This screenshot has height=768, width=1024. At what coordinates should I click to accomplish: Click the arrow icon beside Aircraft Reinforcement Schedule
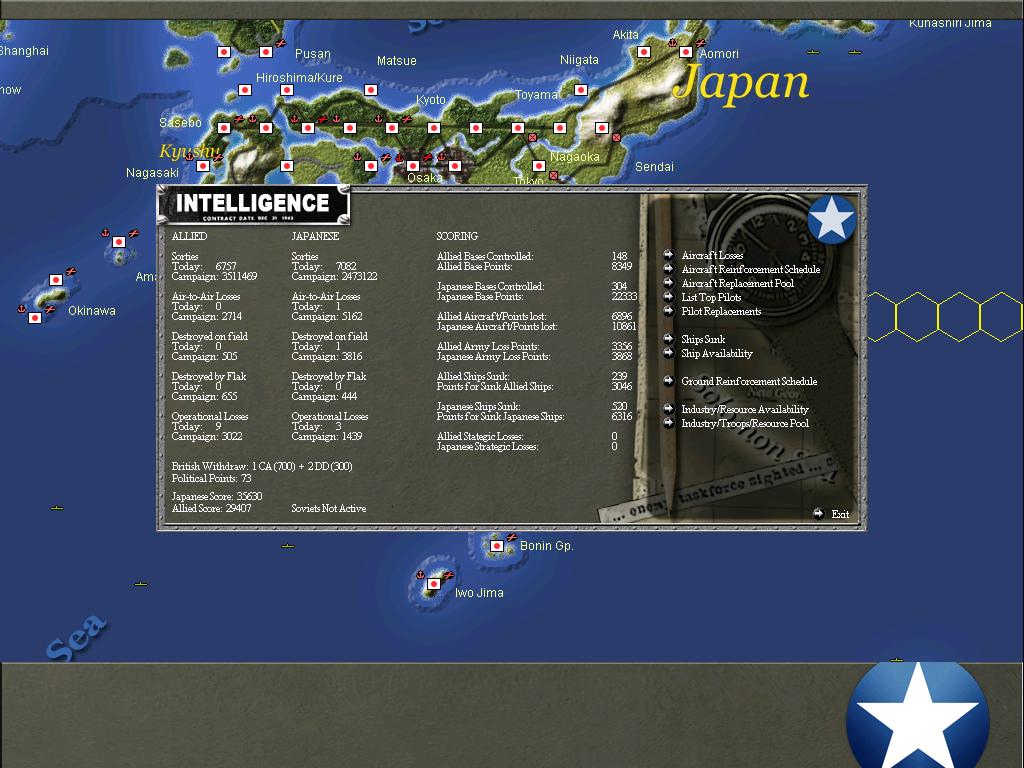coord(668,269)
